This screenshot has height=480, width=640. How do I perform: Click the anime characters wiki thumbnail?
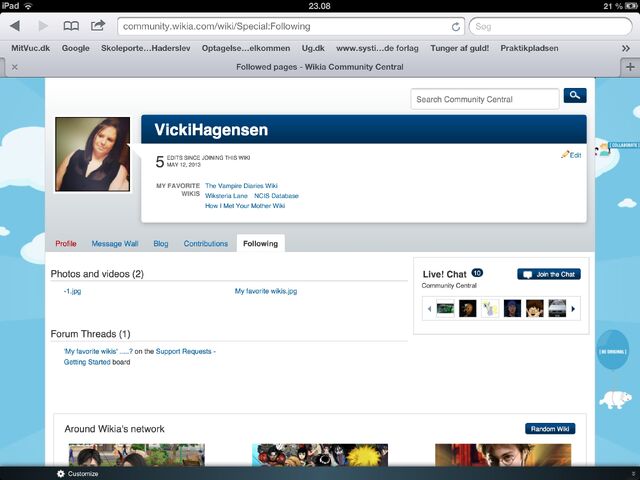tap(320, 455)
